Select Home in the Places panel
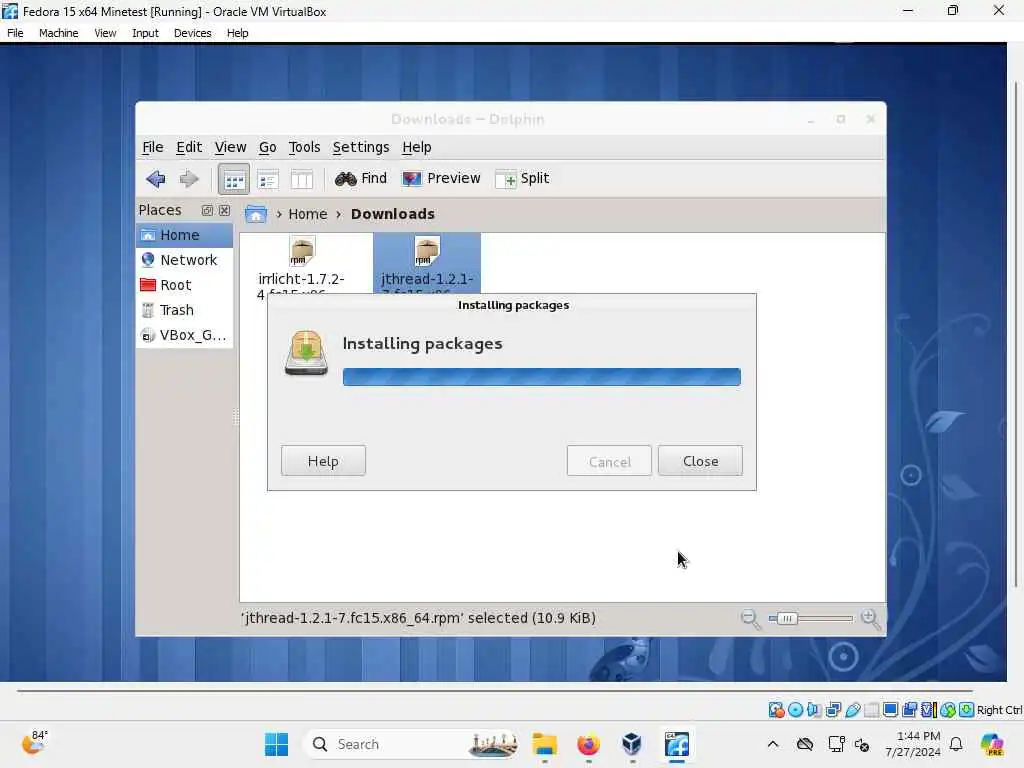1024x768 pixels. click(x=184, y=235)
